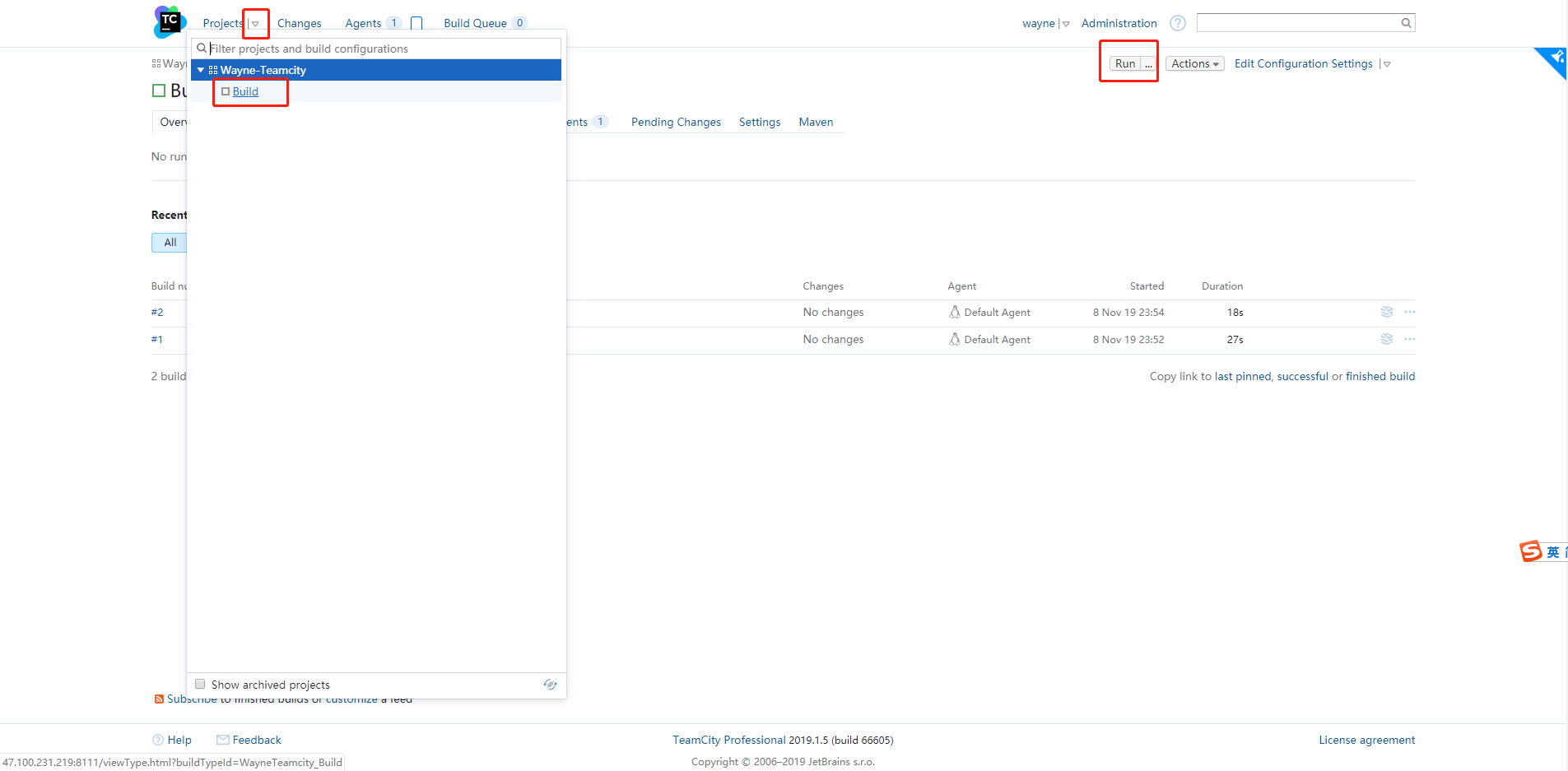The height and width of the screenshot is (771, 1568).
Task: Open the Help link
Action: pyautogui.click(x=179, y=740)
